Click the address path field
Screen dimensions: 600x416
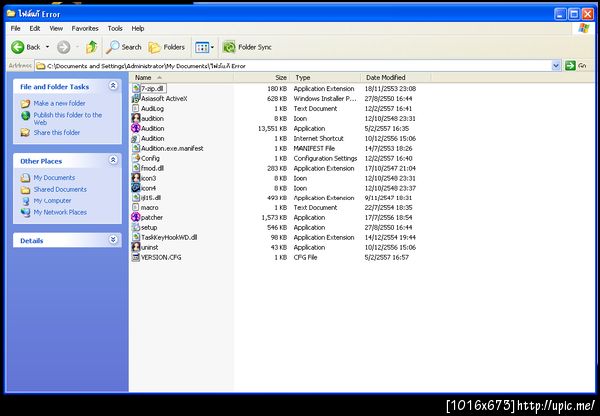click(293, 66)
